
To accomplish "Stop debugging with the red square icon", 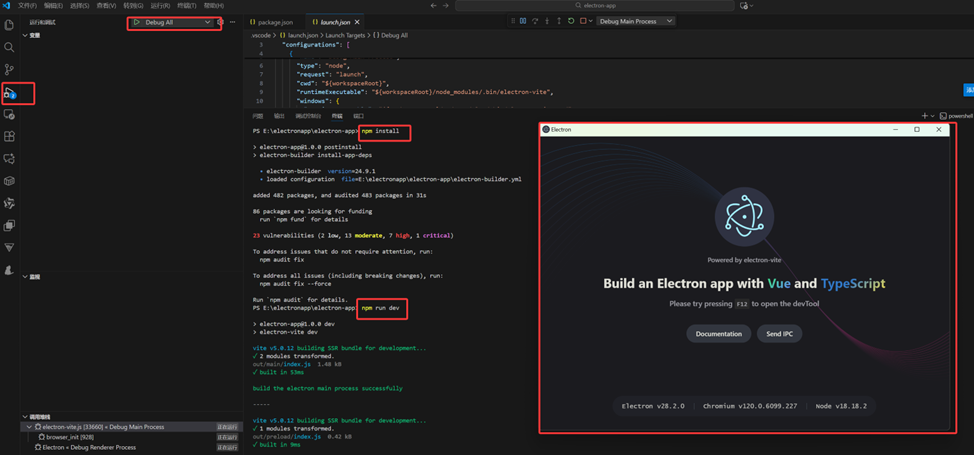I will [583, 21].
